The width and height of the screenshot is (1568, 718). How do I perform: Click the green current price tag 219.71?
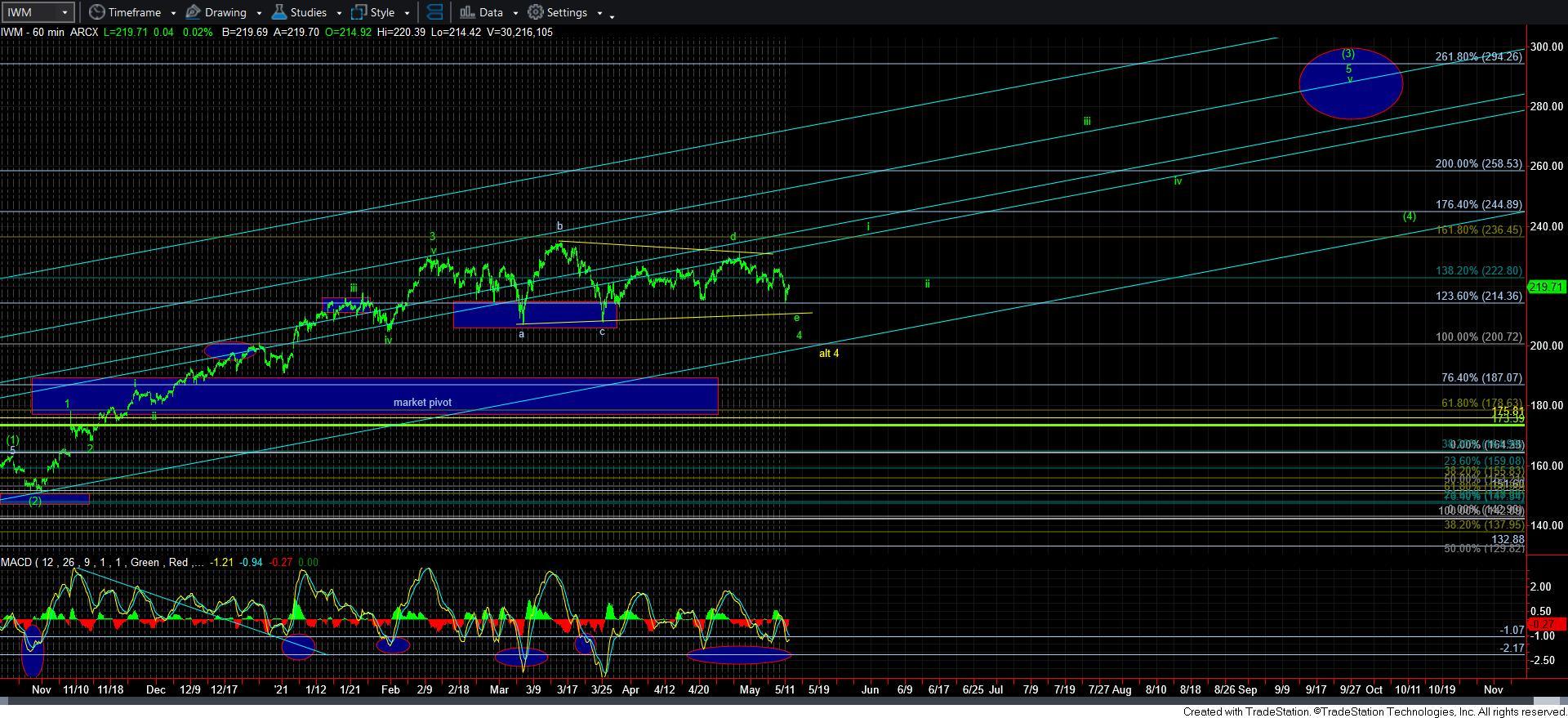pos(1546,287)
